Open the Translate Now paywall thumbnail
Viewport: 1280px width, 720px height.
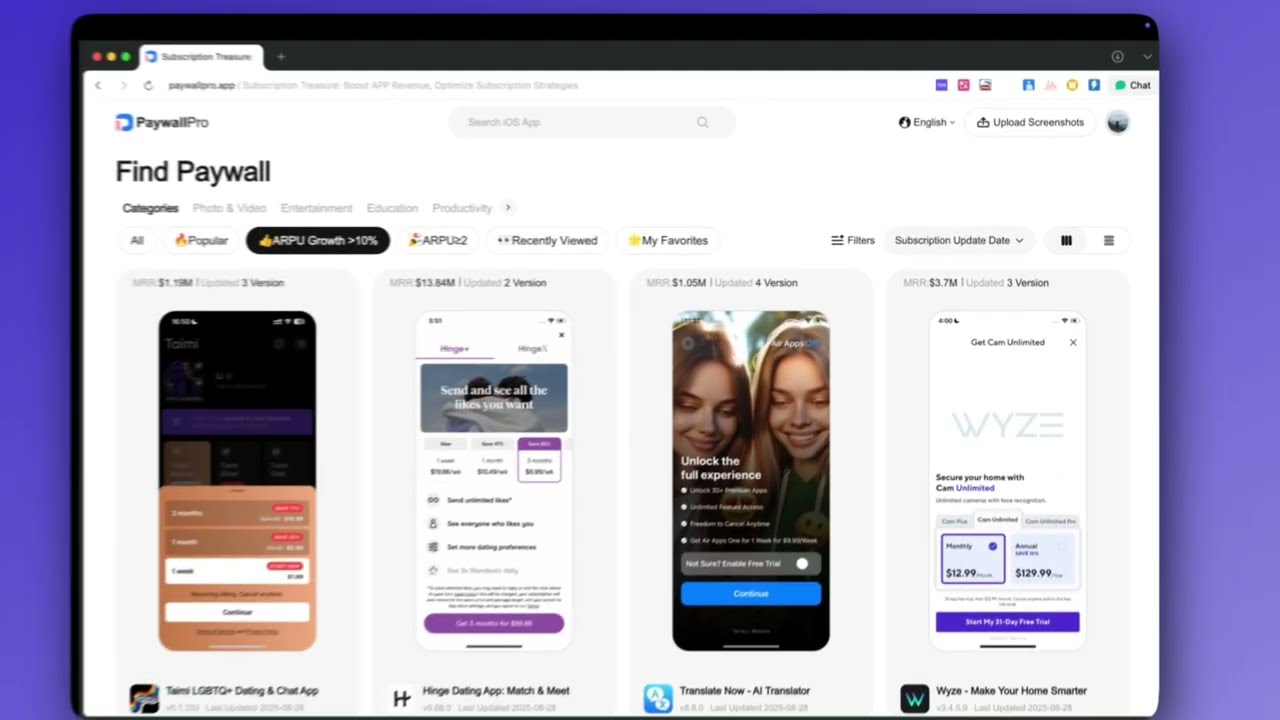click(x=751, y=481)
